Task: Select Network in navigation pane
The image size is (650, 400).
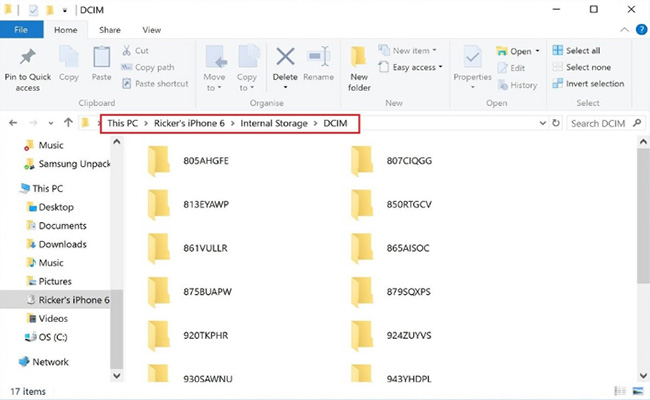Action: (44, 362)
